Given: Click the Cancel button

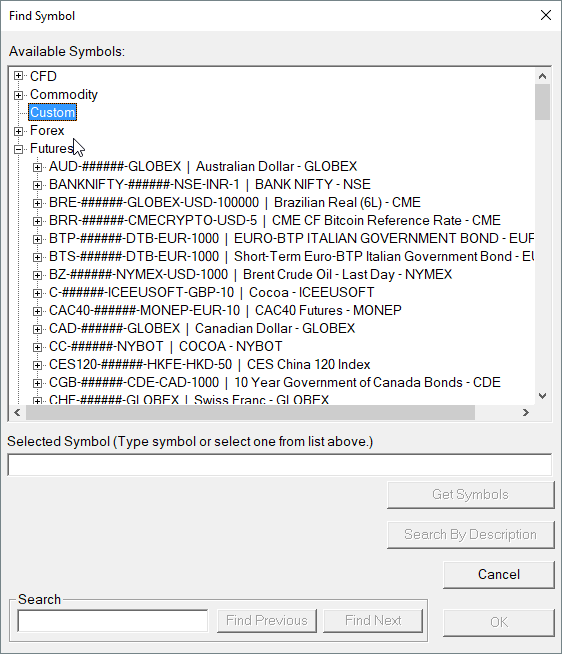Looking at the screenshot, I should [499, 575].
